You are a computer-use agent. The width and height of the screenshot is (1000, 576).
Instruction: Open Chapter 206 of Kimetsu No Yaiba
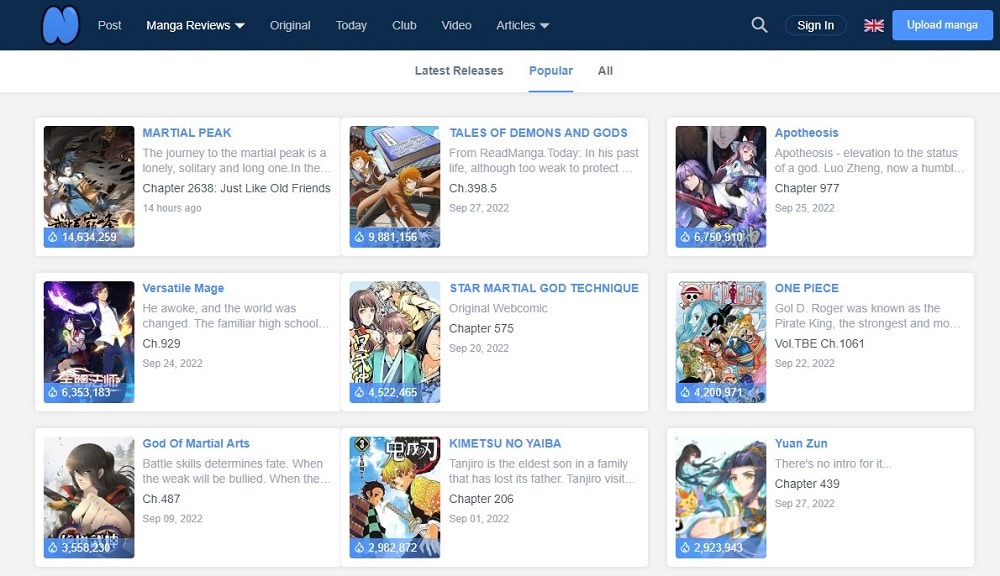[481, 499]
